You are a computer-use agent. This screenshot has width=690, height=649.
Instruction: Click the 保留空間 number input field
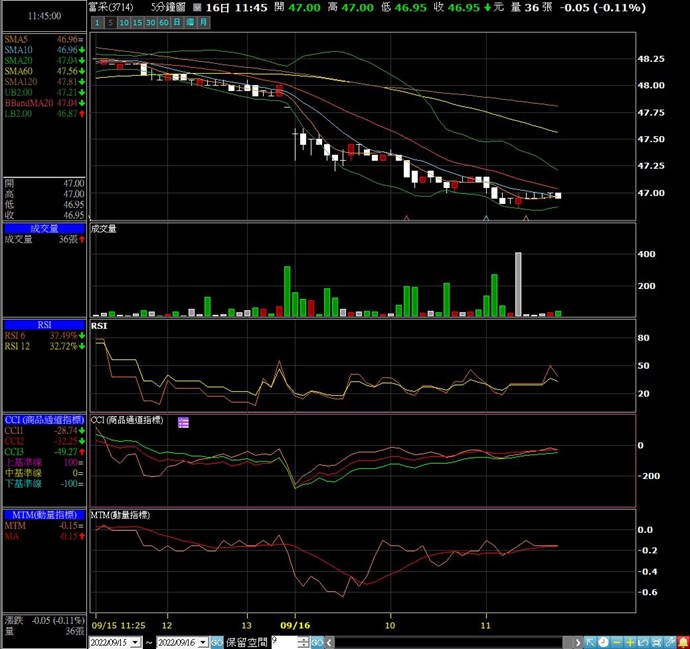click(x=285, y=642)
